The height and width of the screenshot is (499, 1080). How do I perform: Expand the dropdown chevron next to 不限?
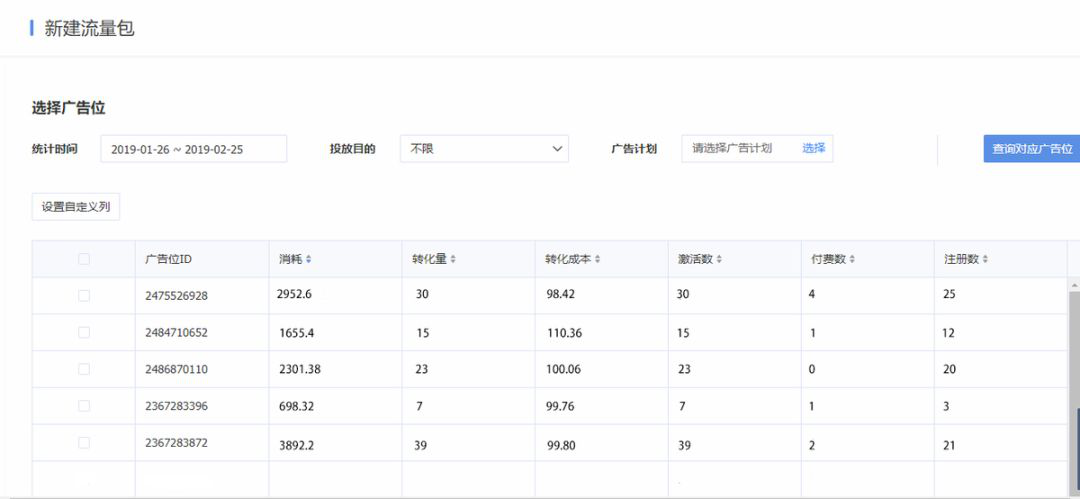tap(557, 149)
